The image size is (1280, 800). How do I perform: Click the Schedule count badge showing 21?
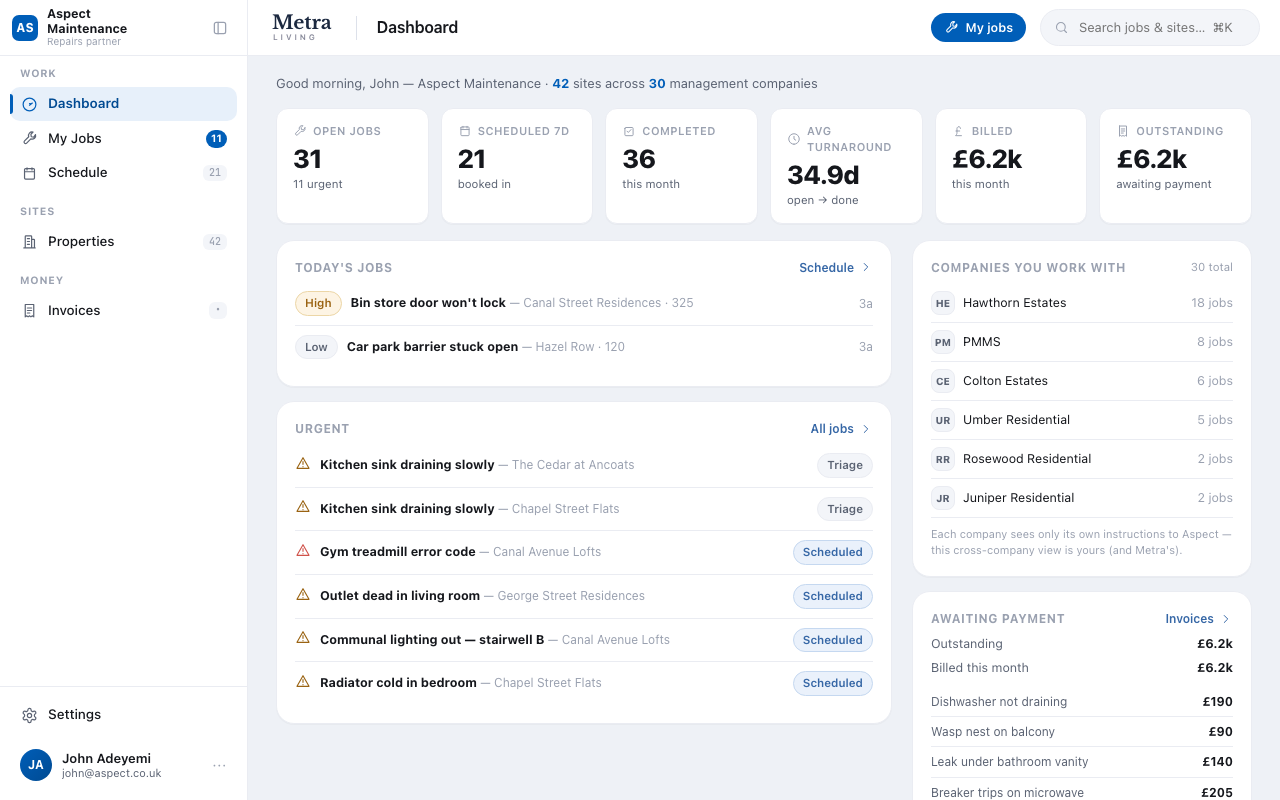pyautogui.click(x=215, y=173)
